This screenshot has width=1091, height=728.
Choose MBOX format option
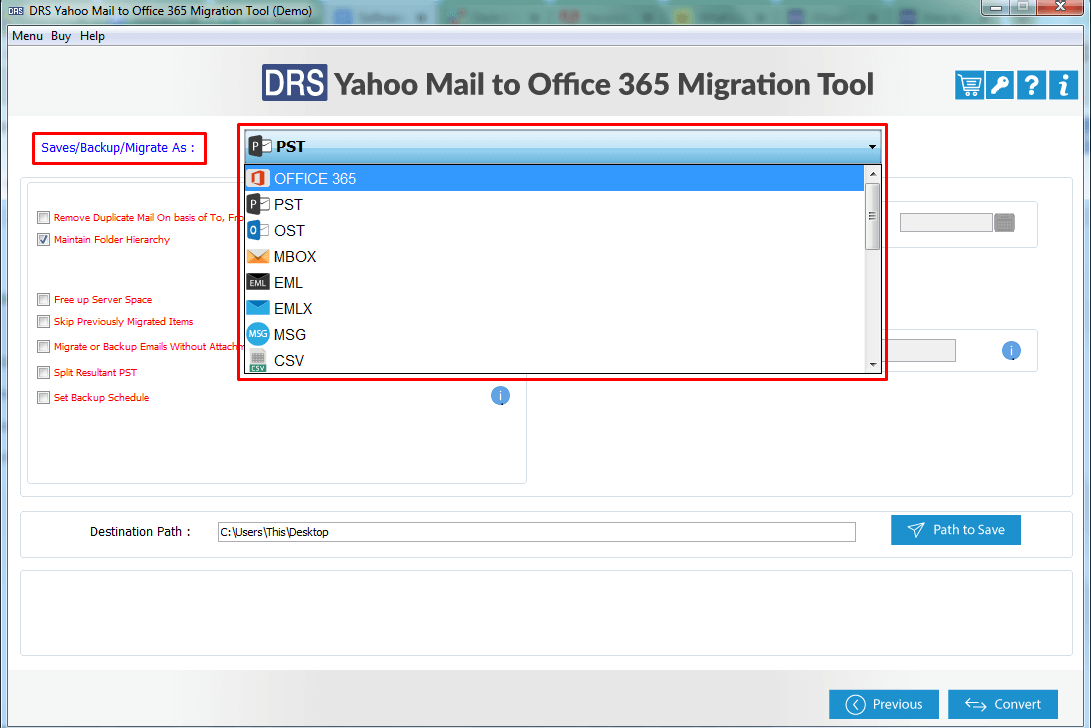[x=555, y=256]
